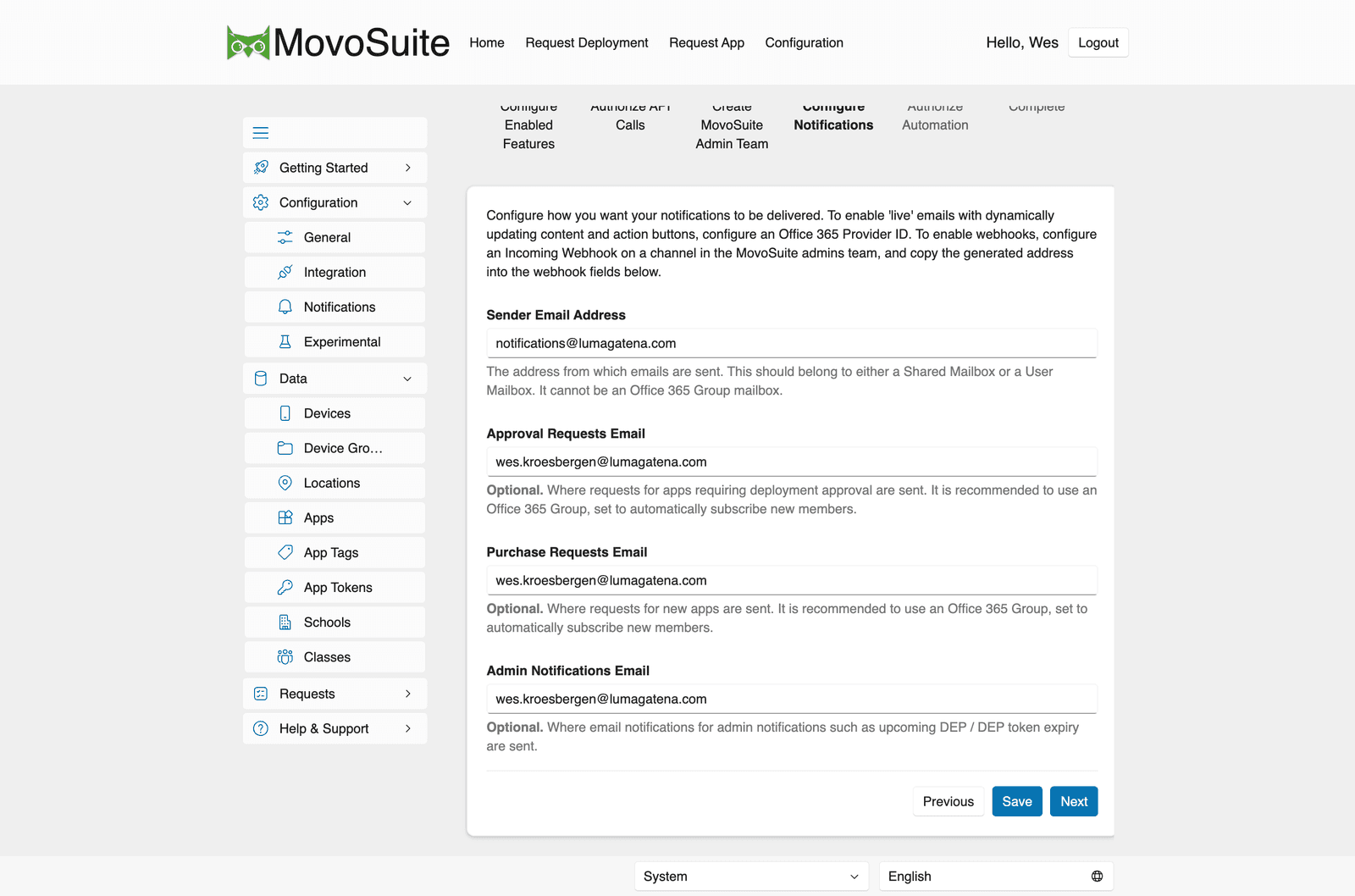Click the Devices tablet icon

click(285, 413)
